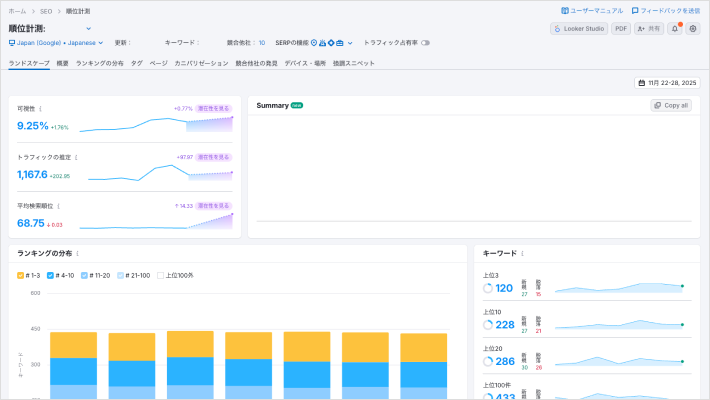Toggle the トラフィック占有率 switch
This screenshot has height=400, width=710.
tap(425, 43)
